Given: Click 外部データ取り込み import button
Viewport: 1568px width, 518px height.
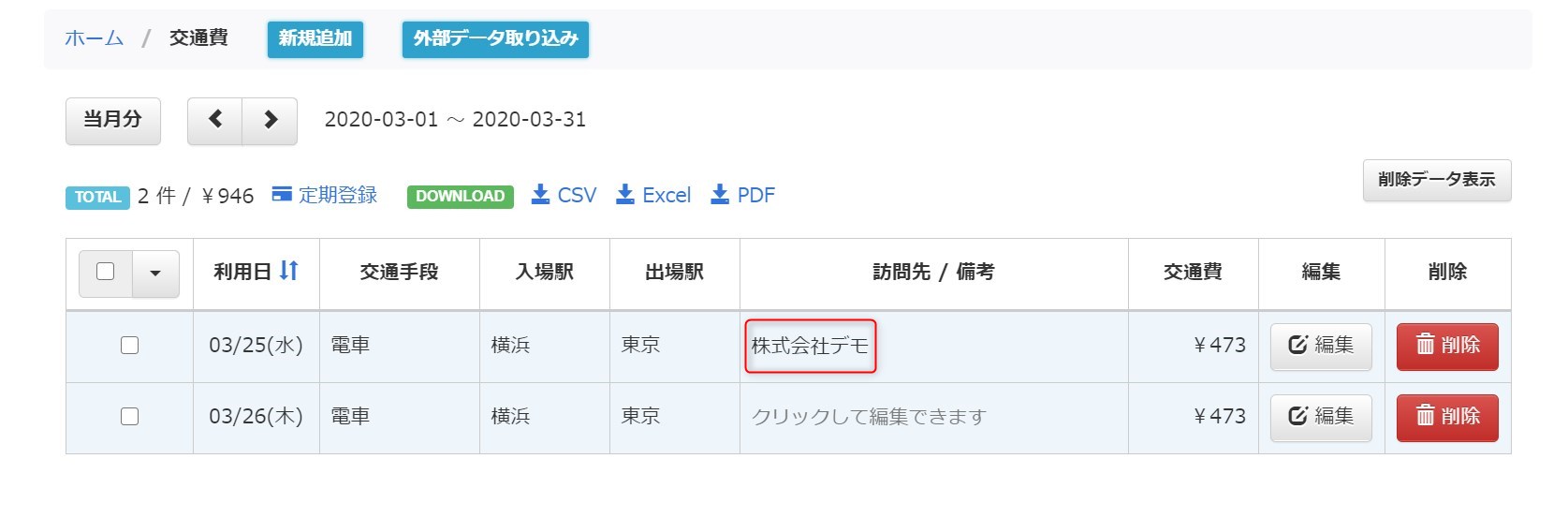Looking at the screenshot, I should 495,38.
